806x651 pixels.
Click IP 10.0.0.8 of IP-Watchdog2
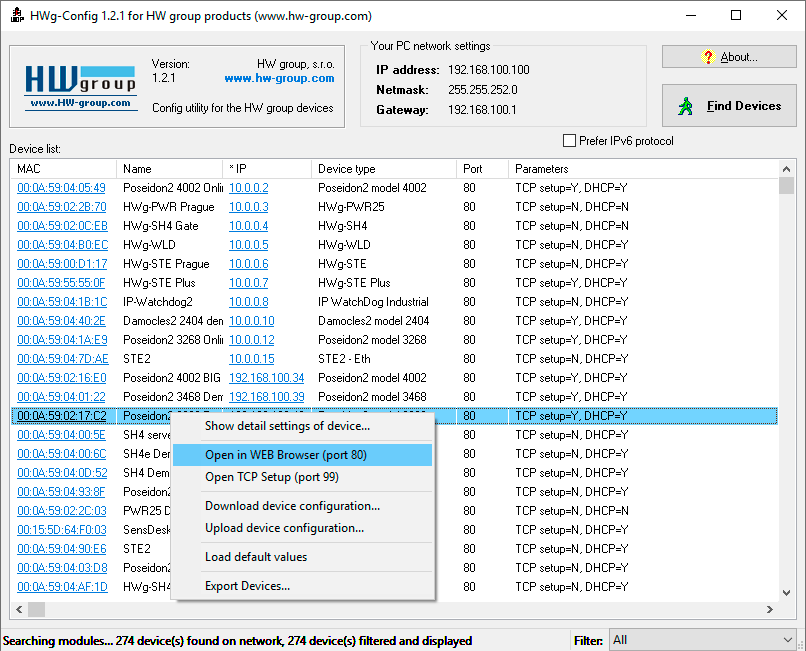pyautogui.click(x=249, y=302)
